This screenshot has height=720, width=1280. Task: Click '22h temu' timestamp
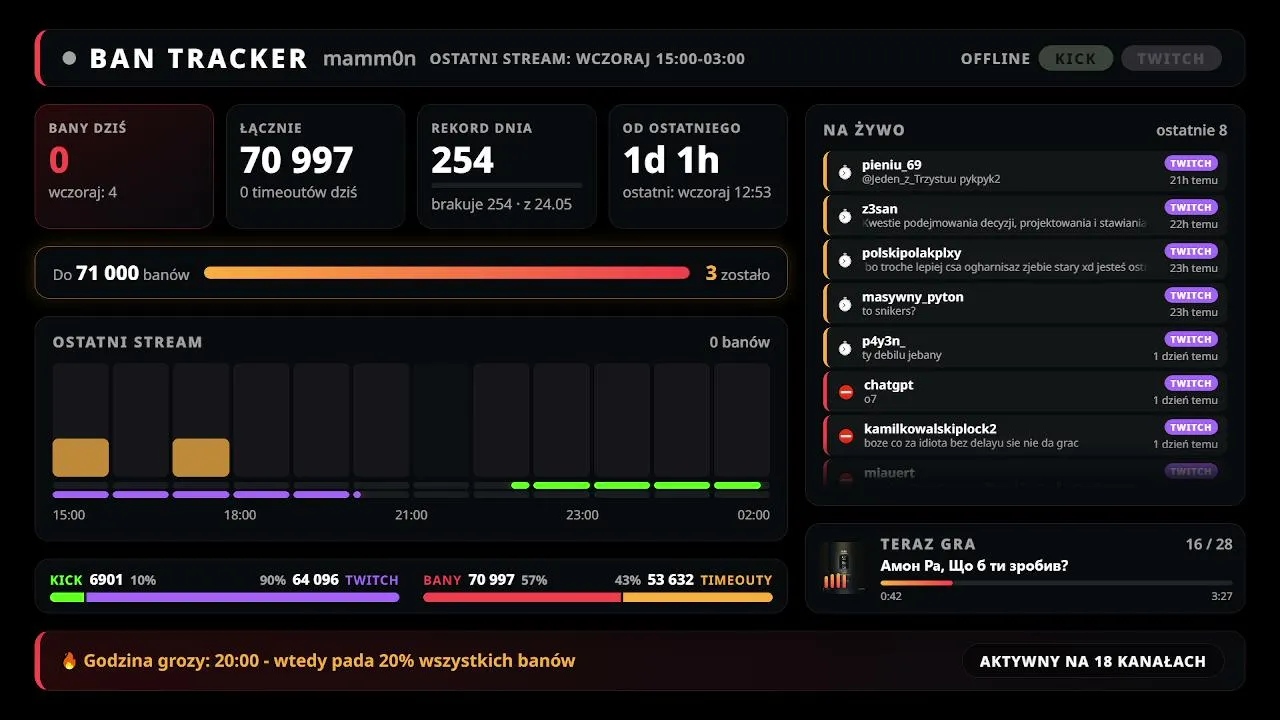1194,224
